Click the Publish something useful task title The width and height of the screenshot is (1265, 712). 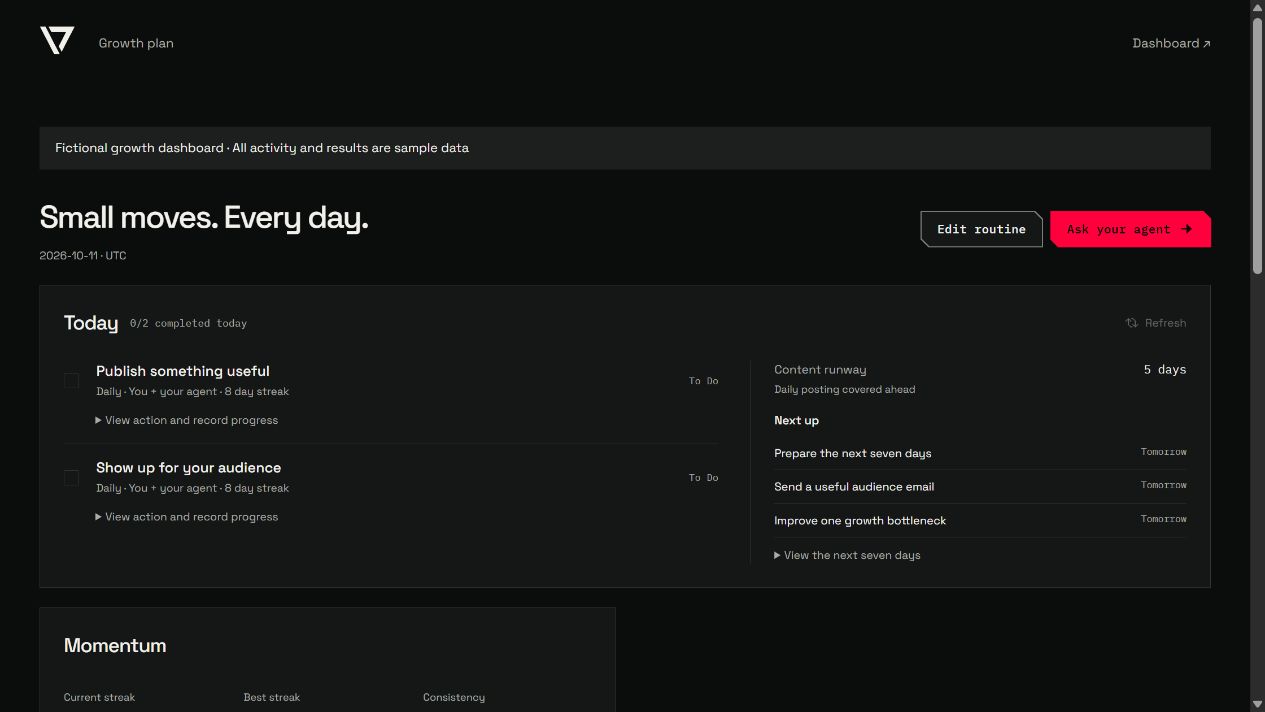pyautogui.click(x=183, y=371)
